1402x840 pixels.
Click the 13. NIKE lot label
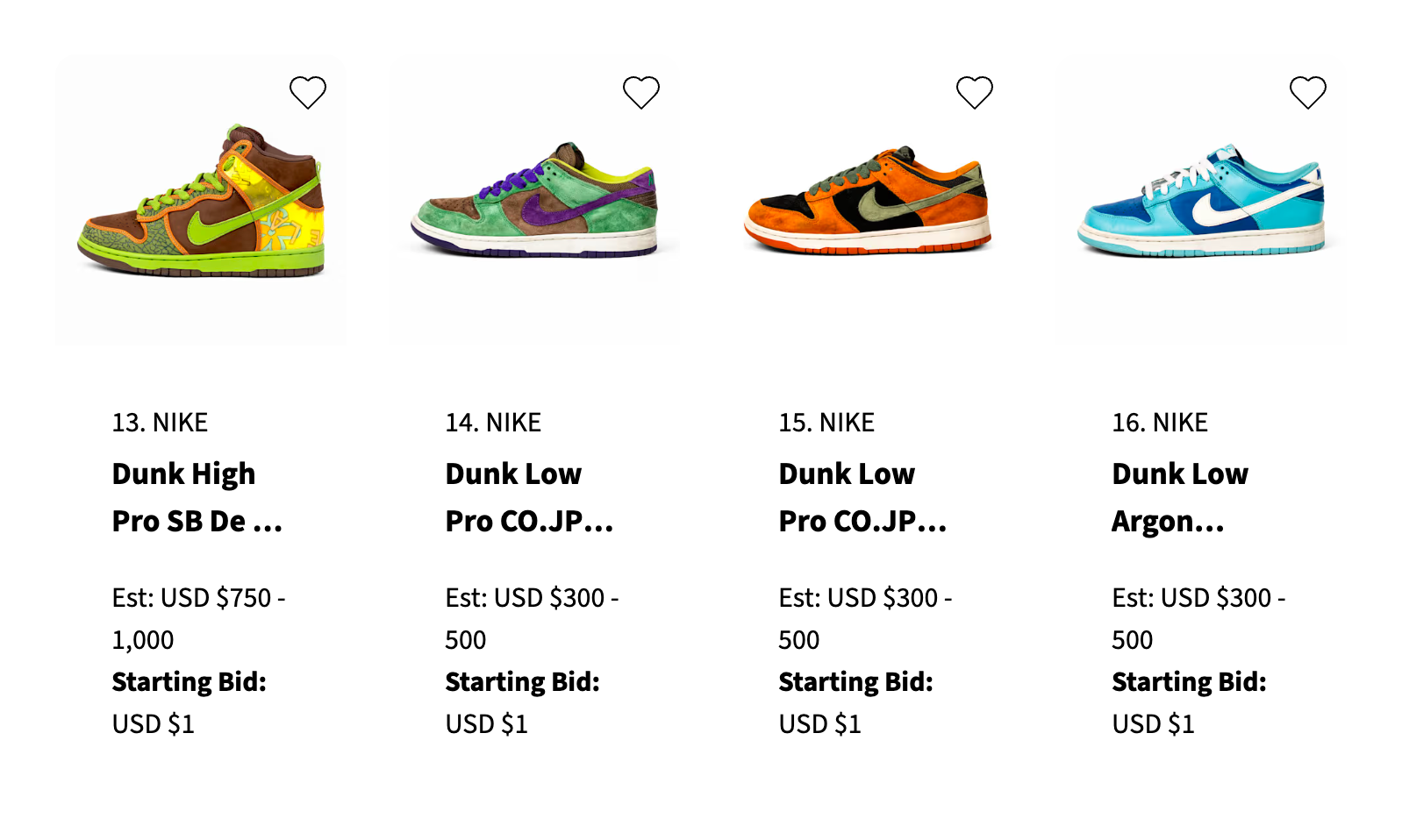pos(160,423)
